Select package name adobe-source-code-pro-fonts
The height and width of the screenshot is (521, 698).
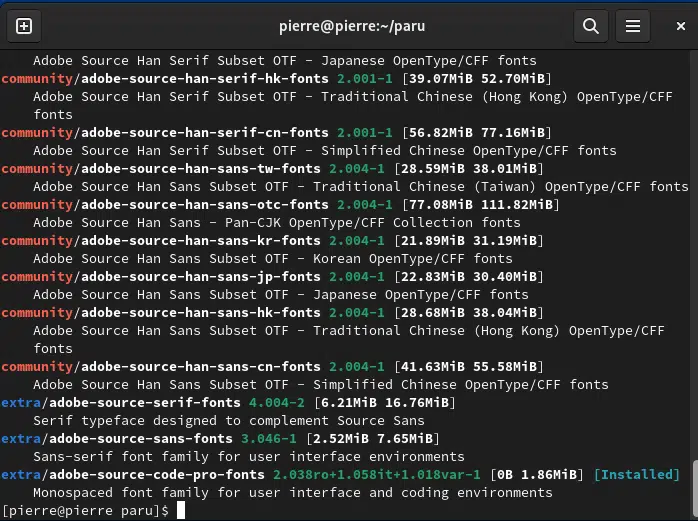157,475
